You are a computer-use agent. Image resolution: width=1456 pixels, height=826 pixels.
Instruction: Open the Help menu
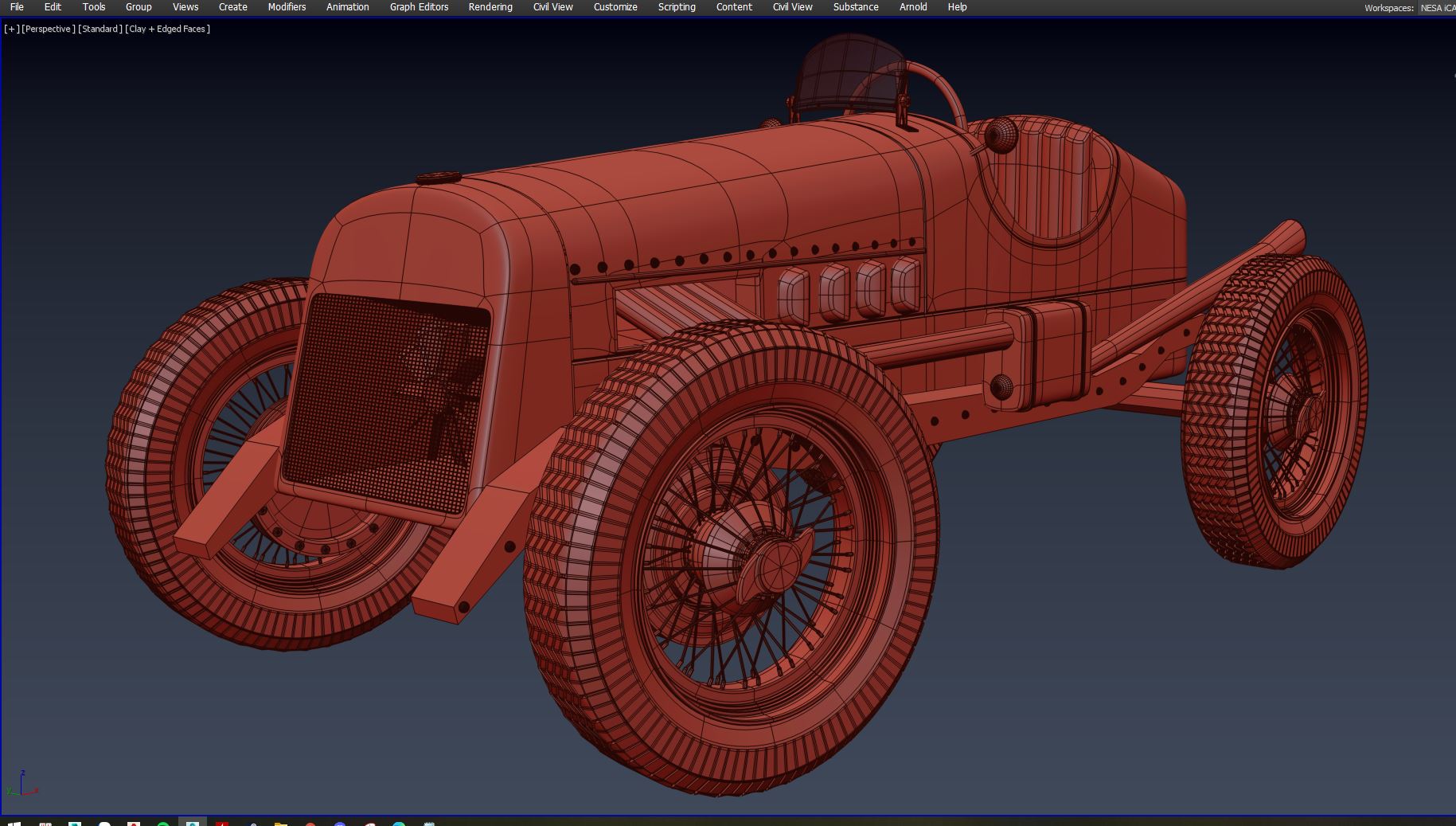(957, 7)
